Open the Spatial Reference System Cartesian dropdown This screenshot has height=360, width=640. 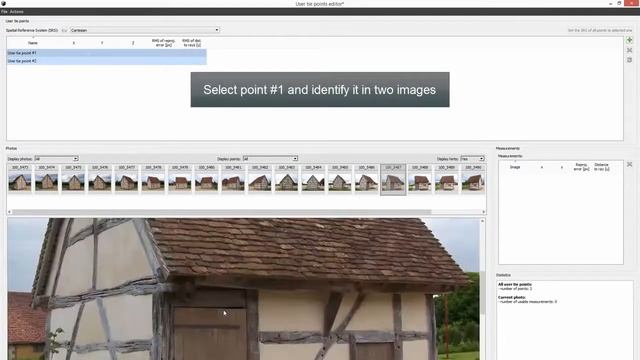[x=145, y=30]
